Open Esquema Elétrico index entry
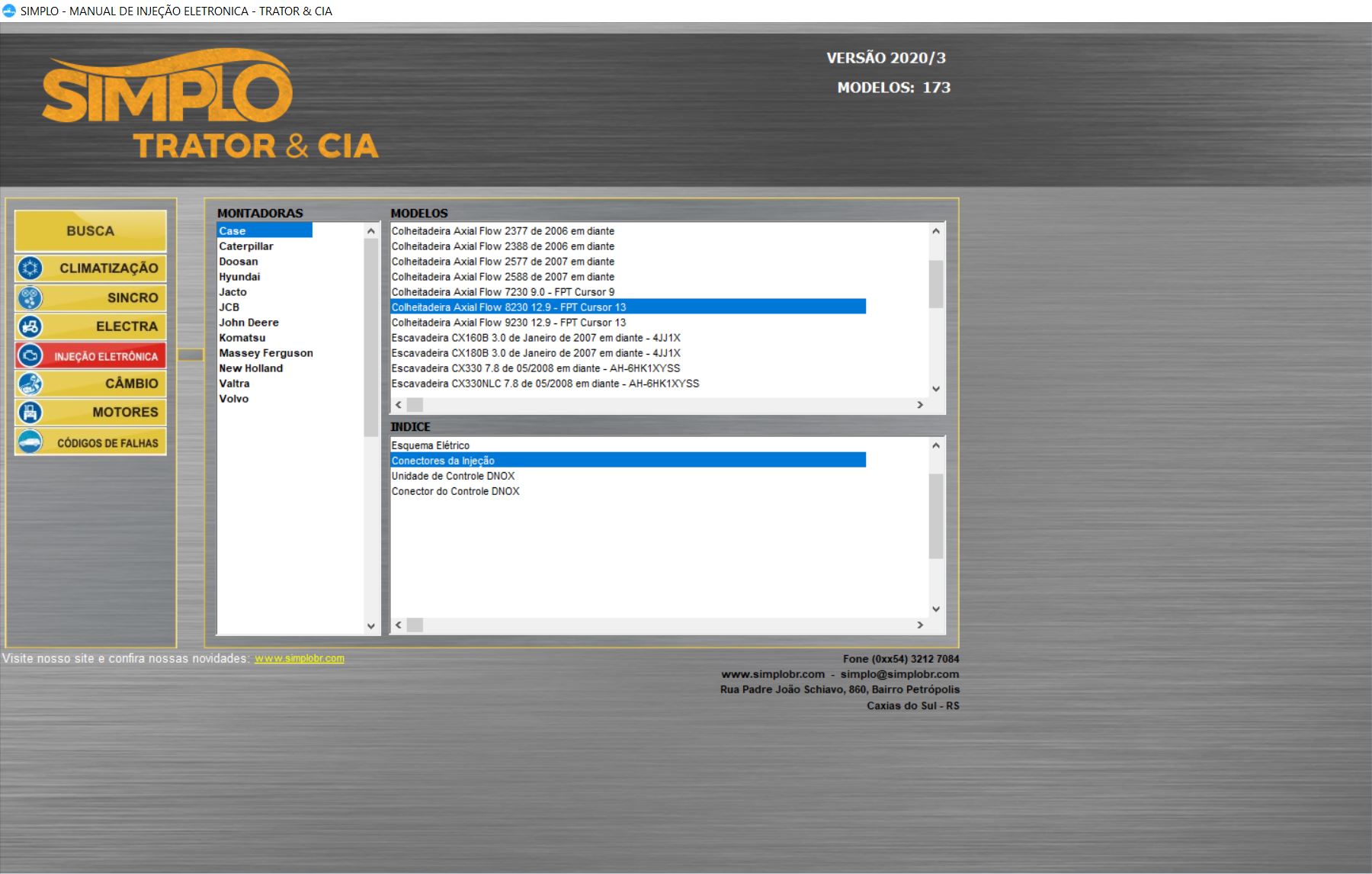This screenshot has width=1372, height=874. pyautogui.click(x=430, y=445)
